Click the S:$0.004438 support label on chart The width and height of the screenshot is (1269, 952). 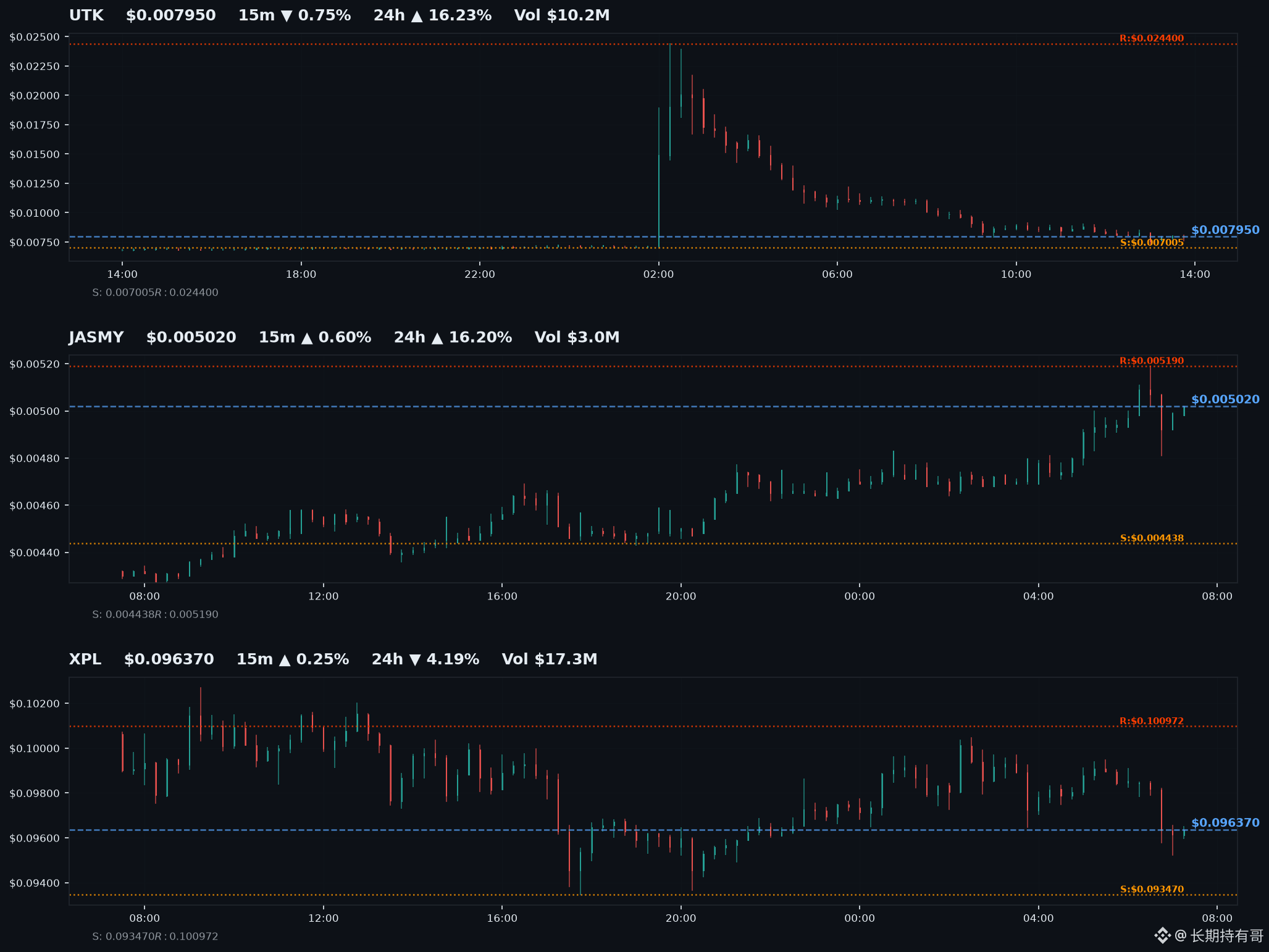click(x=1152, y=538)
